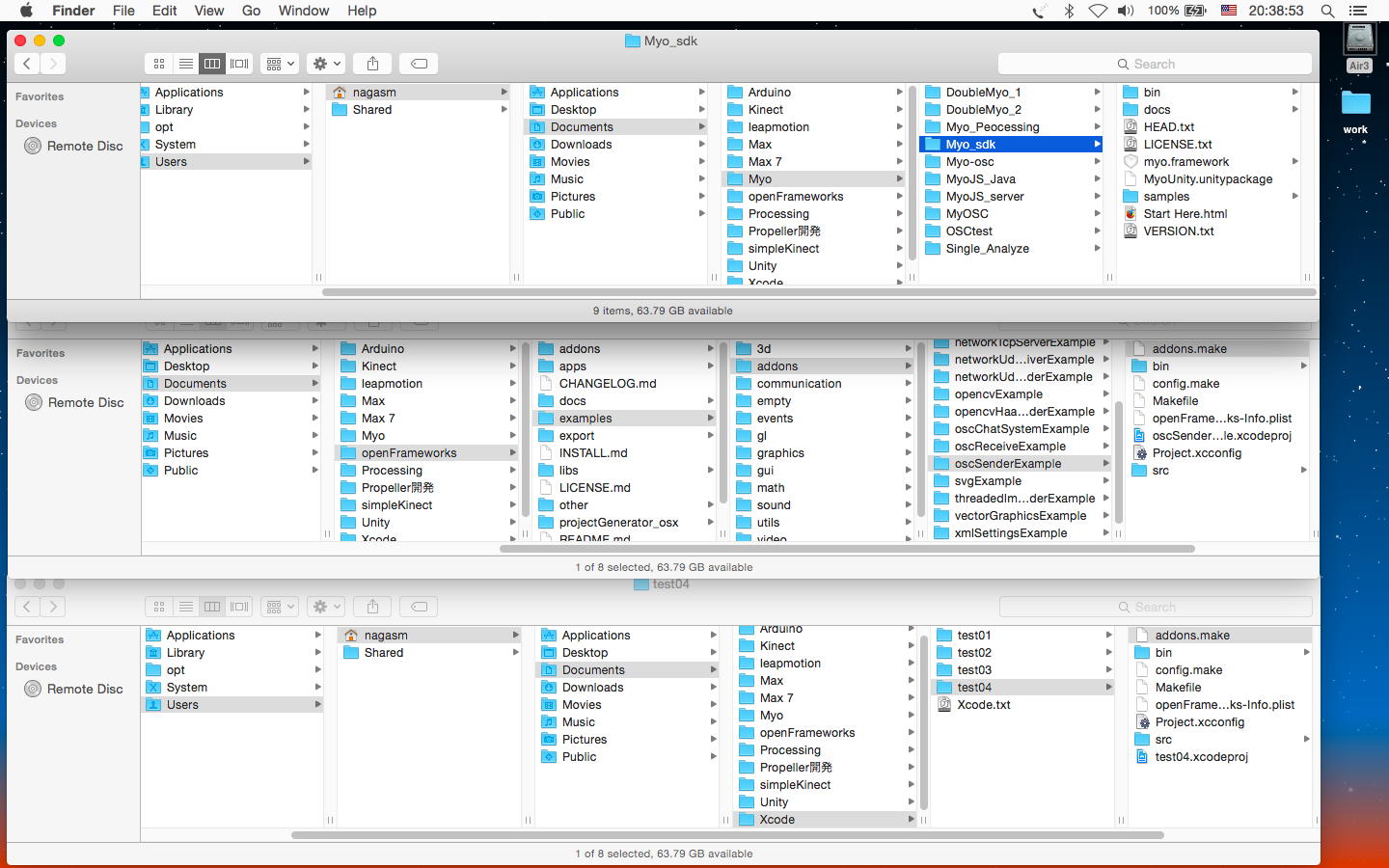The height and width of the screenshot is (868, 1389).
Task: Click the Apple menu icon
Action: pyautogui.click(x=26, y=11)
